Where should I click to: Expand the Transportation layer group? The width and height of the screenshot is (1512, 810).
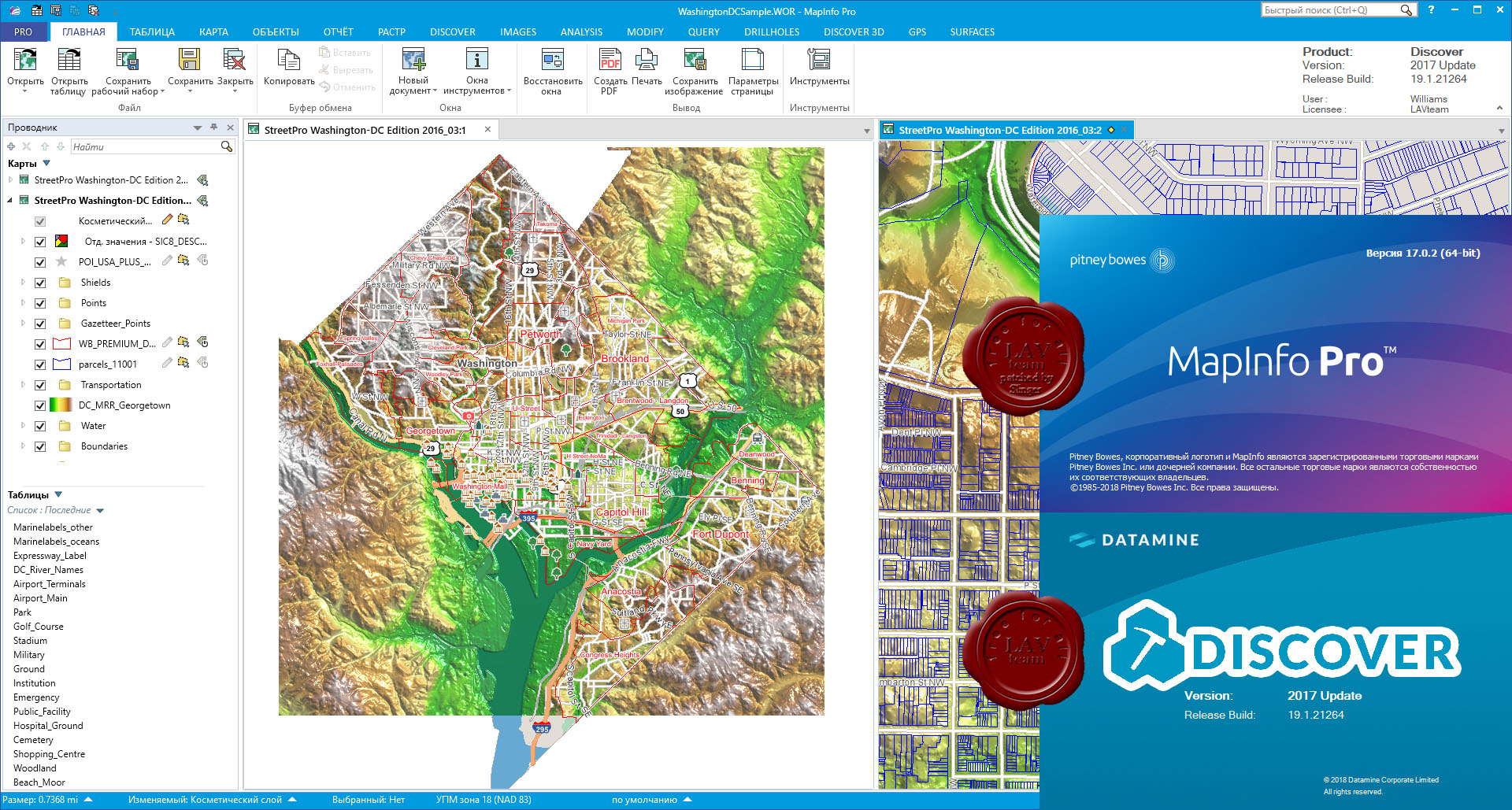[23, 385]
